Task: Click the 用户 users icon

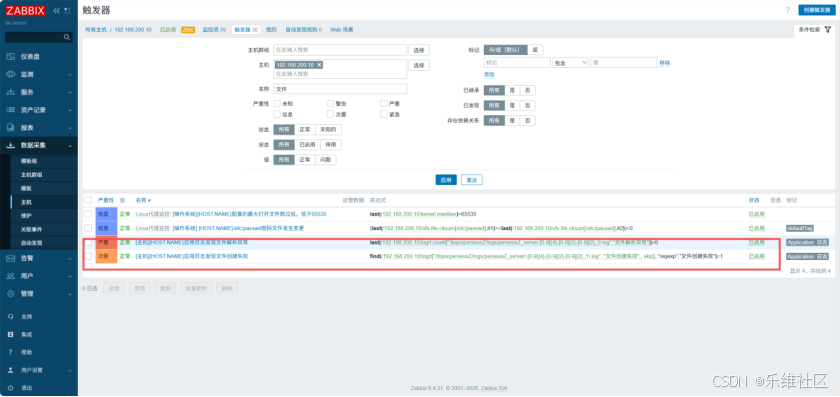Action: point(10,276)
